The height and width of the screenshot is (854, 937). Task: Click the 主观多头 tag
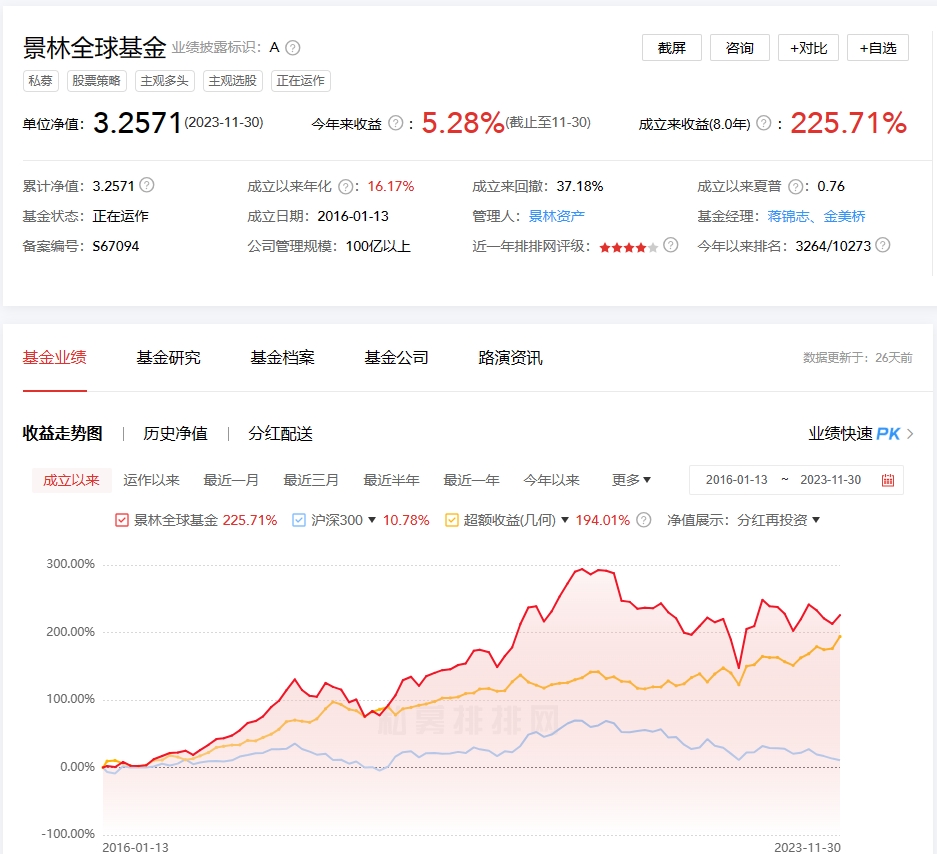click(x=164, y=81)
